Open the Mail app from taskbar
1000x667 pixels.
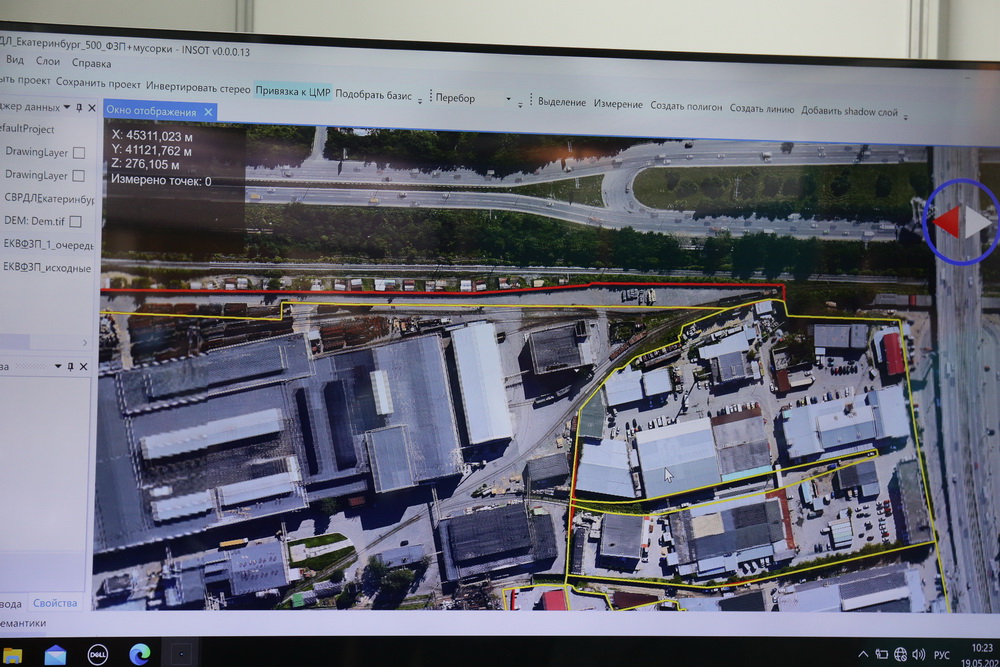(55, 656)
